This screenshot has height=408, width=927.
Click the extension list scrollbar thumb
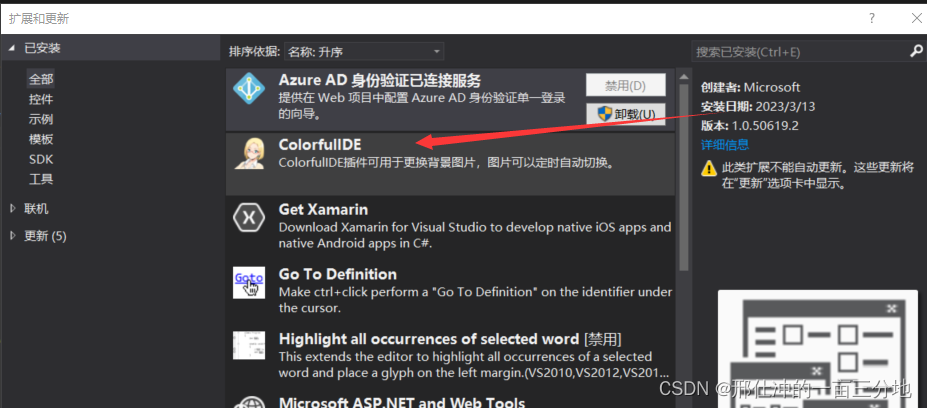pos(683,177)
